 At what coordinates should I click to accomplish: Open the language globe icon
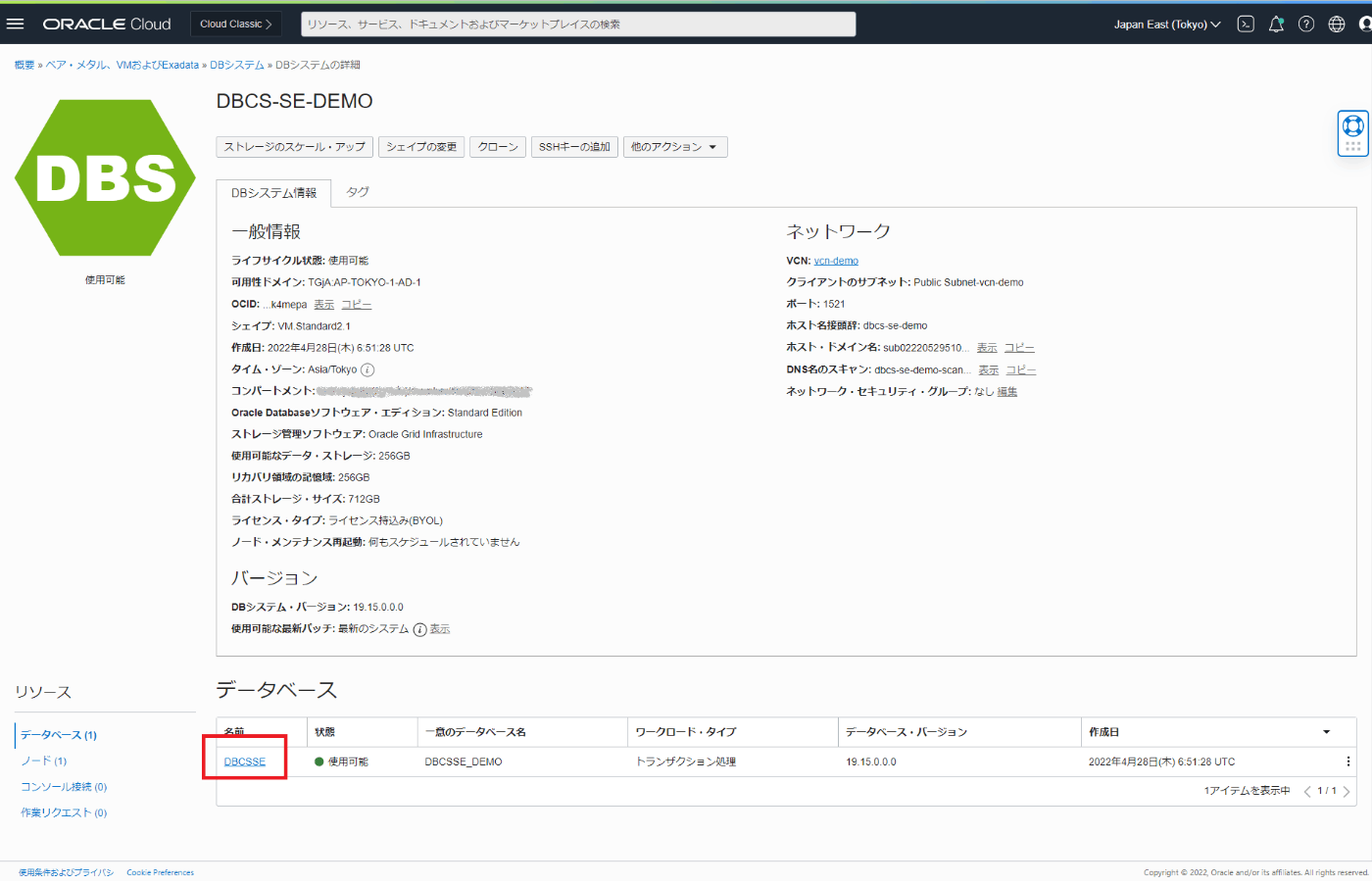1337,25
